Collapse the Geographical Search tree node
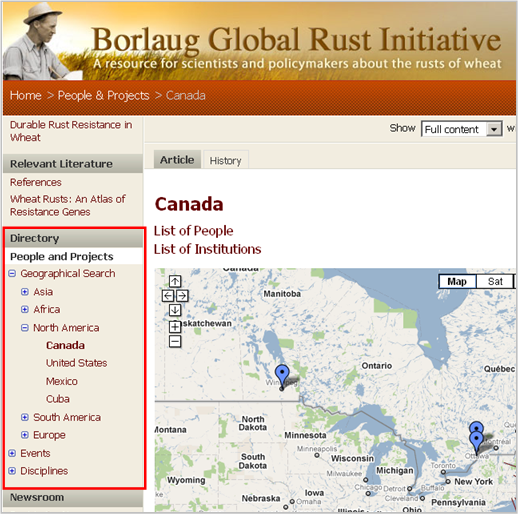 pos(12,274)
